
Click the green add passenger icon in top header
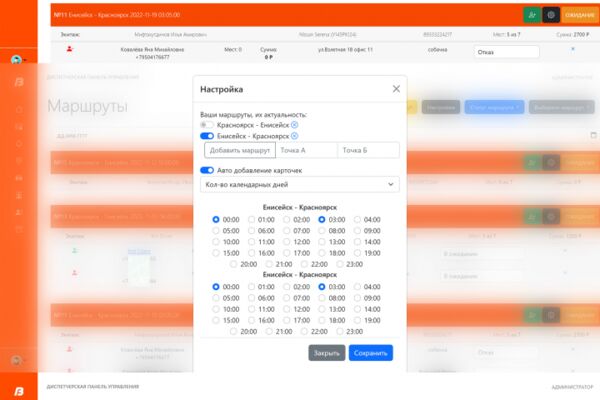point(532,15)
